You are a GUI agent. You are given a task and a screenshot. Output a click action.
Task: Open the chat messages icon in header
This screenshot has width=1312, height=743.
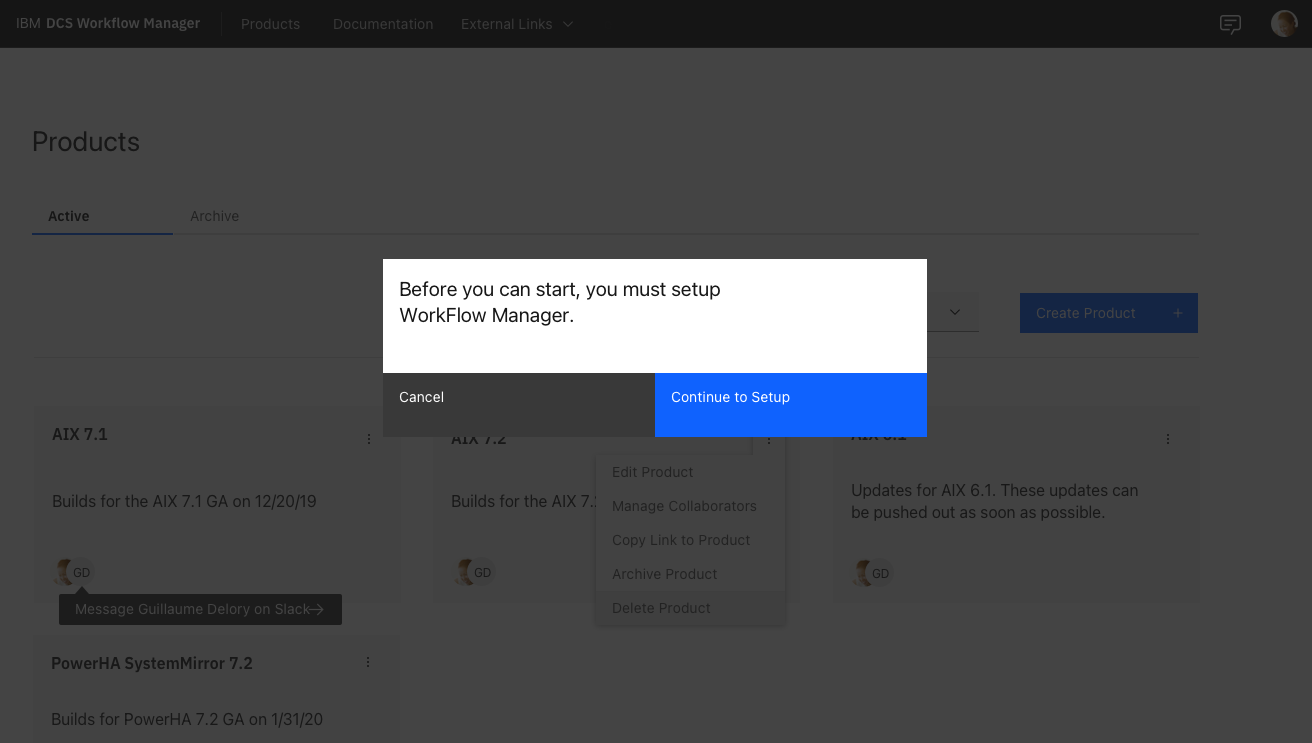pos(1230,24)
